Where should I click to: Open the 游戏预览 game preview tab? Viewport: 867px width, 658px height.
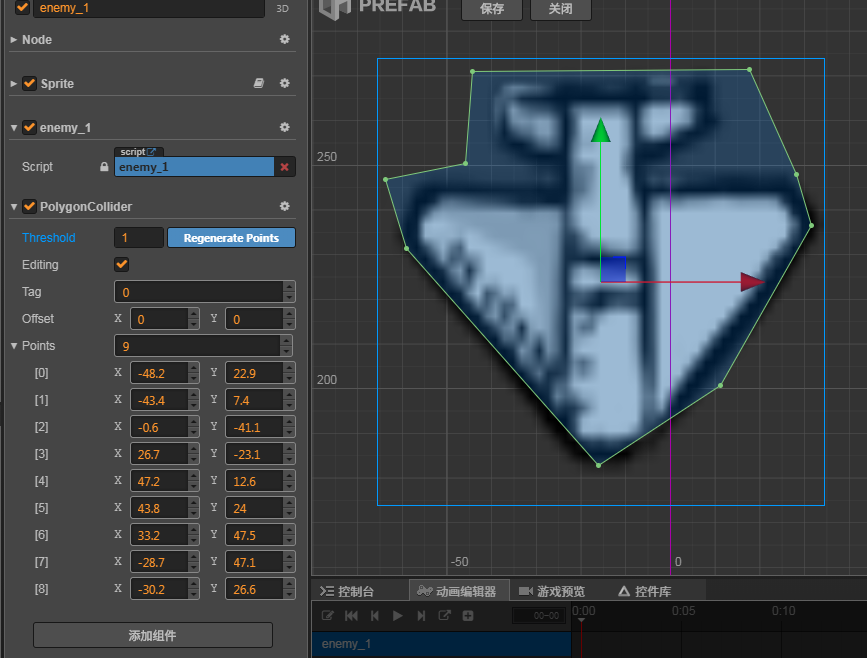(552, 591)
